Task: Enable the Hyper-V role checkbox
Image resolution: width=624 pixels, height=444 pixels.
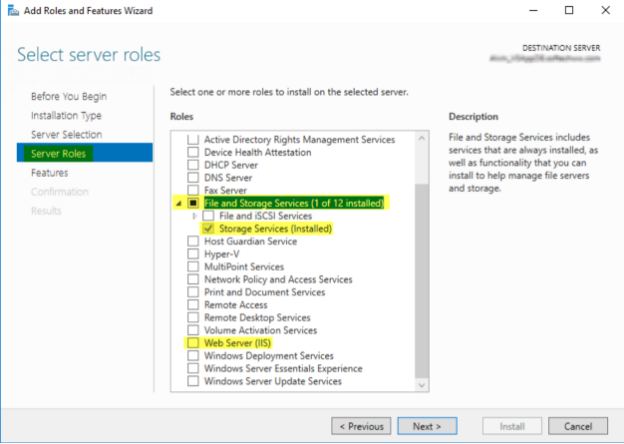Action: click(193, 254)
